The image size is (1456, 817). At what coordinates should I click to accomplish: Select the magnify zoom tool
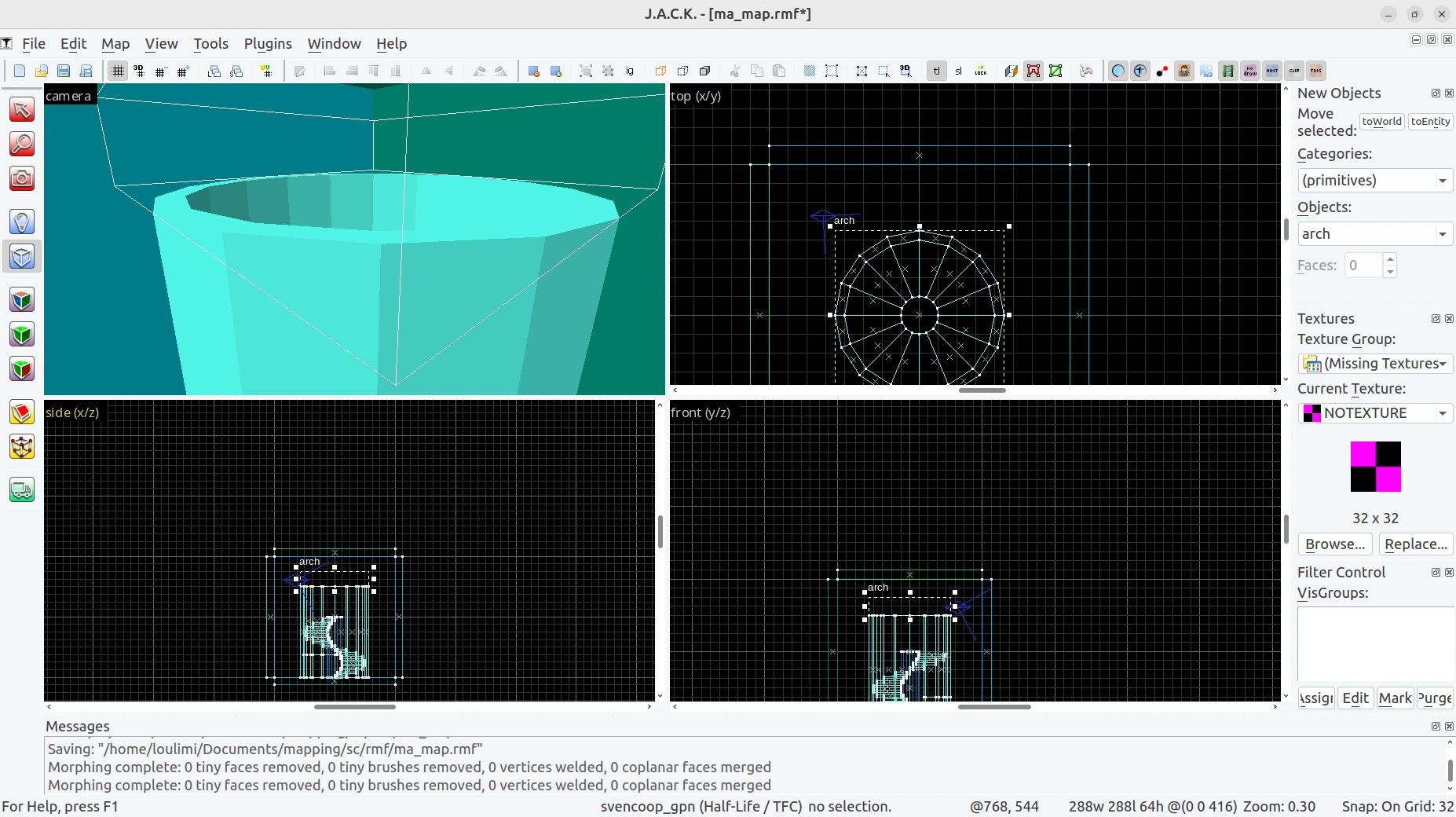tap(22, 144)
